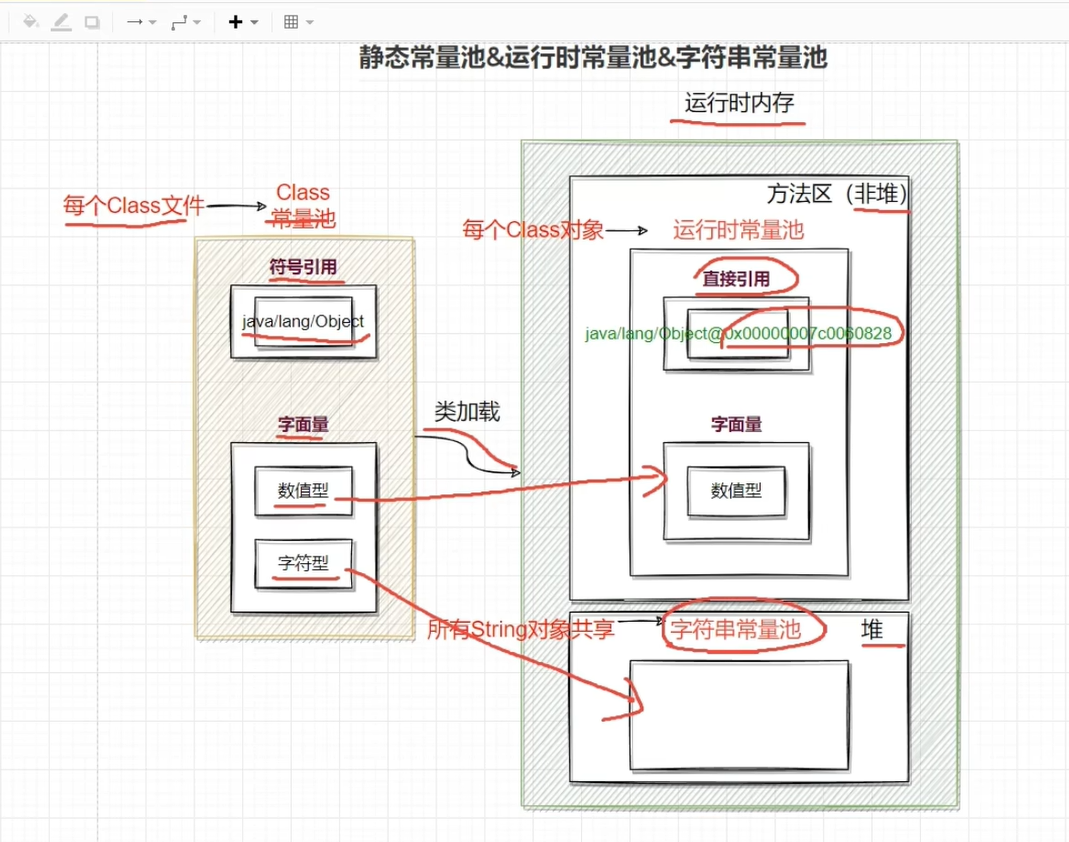Toggle the Shadow toolbar icon

(92, 21)
